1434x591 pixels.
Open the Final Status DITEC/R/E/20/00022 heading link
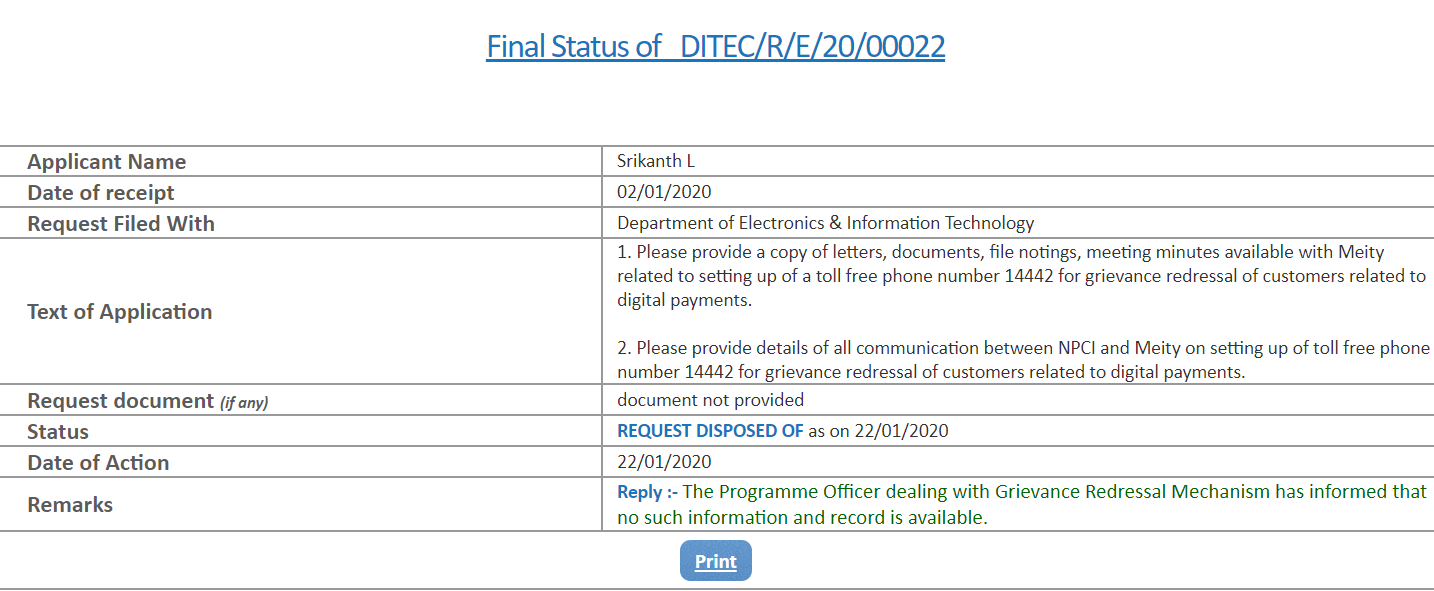coord(715,46)
